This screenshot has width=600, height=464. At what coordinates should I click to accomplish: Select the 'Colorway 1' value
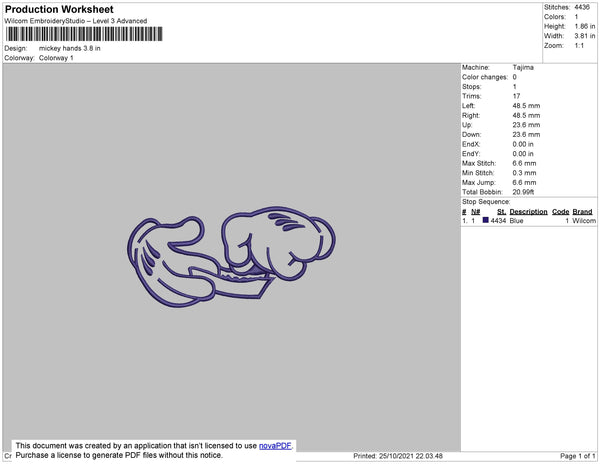click(56, 58)
